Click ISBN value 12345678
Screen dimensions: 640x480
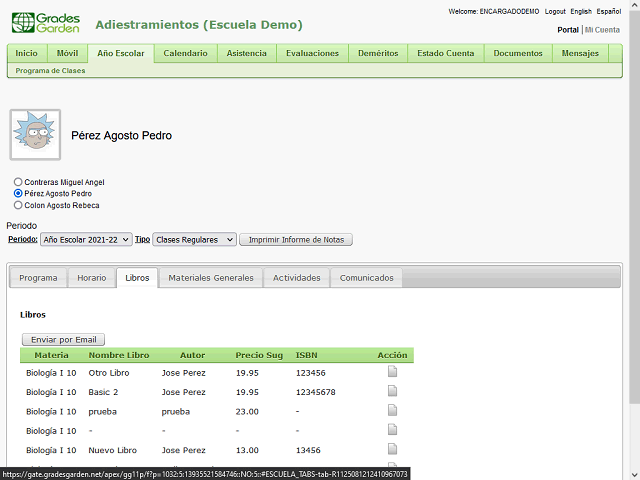click(316, 392)
